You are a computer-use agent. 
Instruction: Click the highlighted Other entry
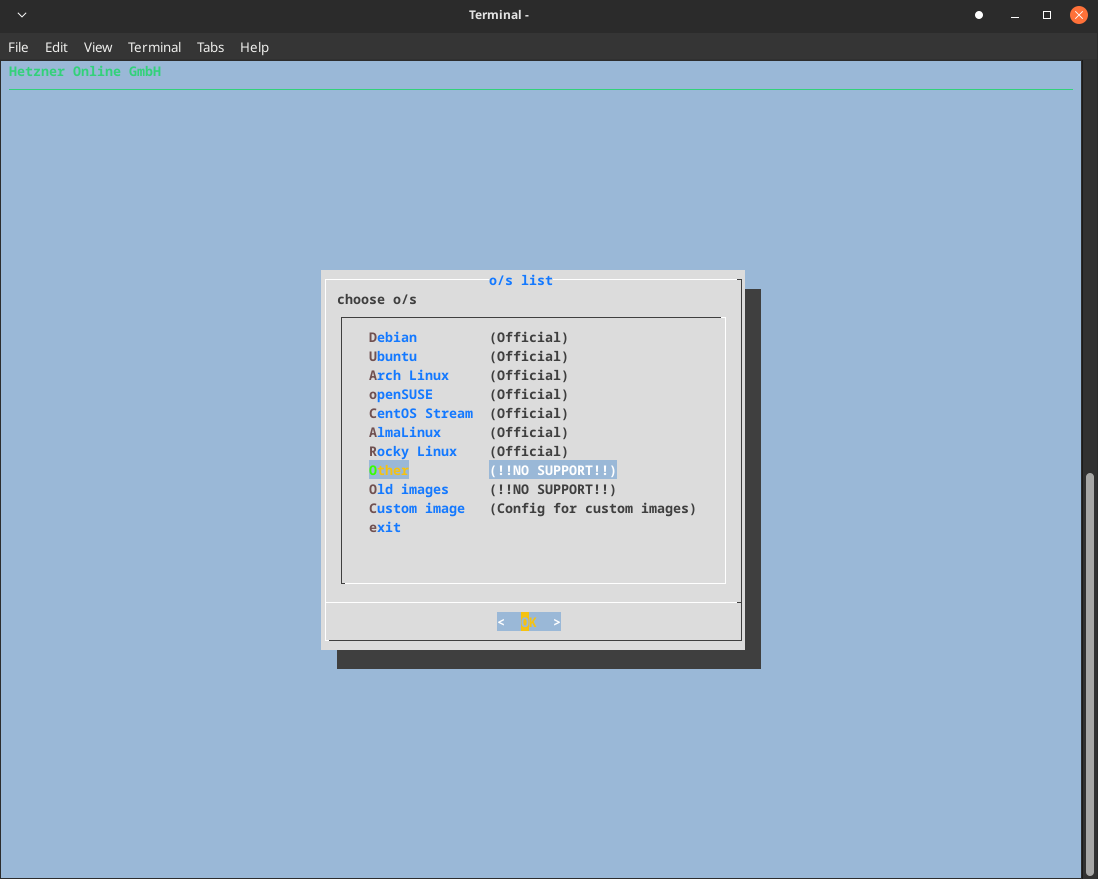pos(389,470)
